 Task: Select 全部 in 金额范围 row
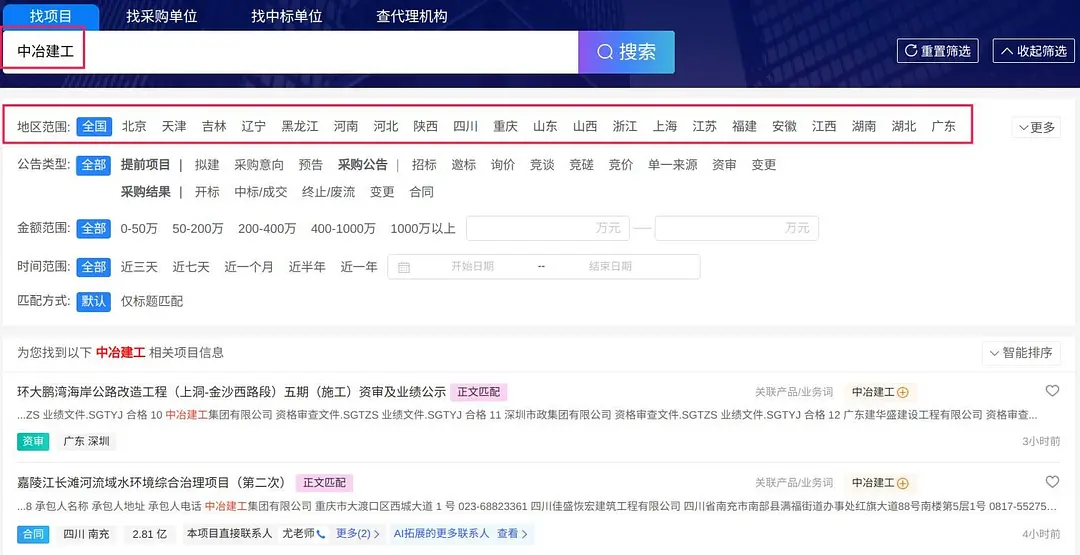[94, 229]
